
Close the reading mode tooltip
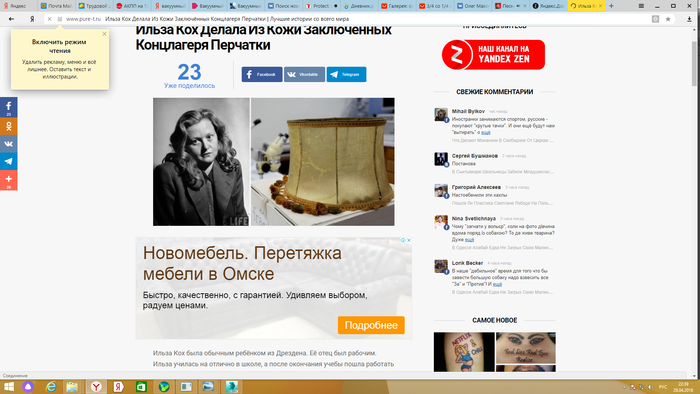point(104,34)
